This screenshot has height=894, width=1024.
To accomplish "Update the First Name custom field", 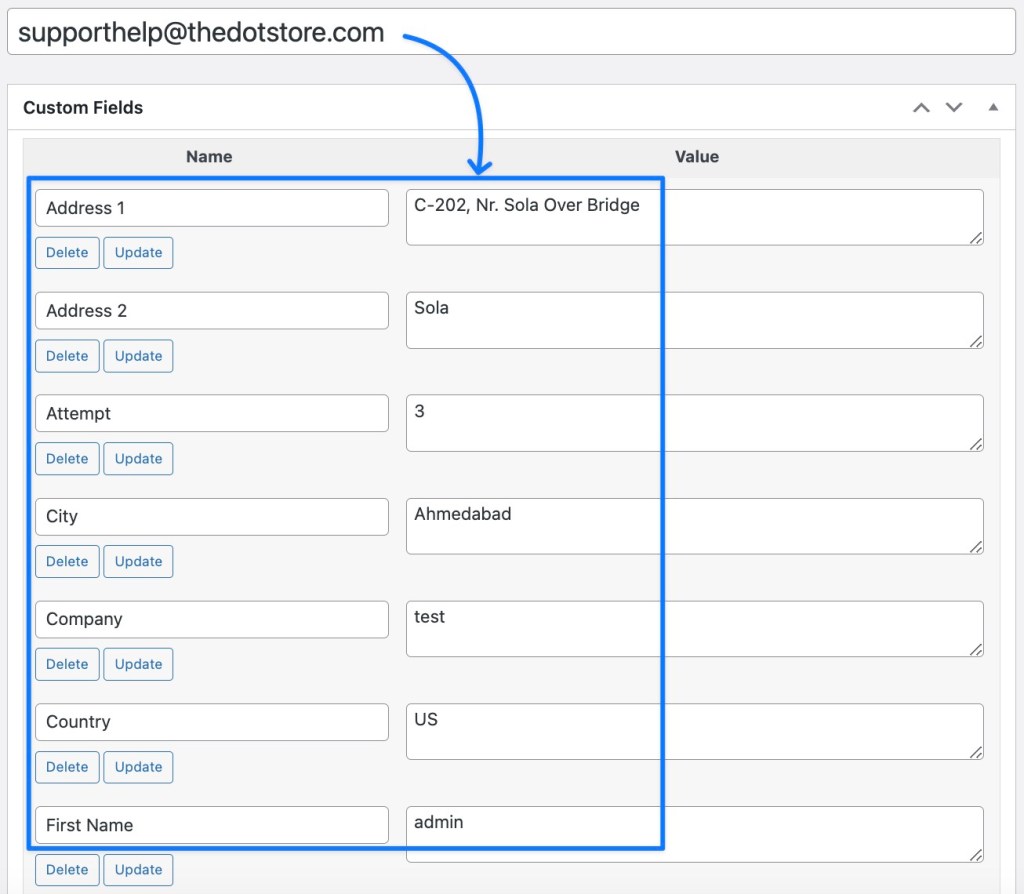I will pyautogui.click(x=138, y=870).
